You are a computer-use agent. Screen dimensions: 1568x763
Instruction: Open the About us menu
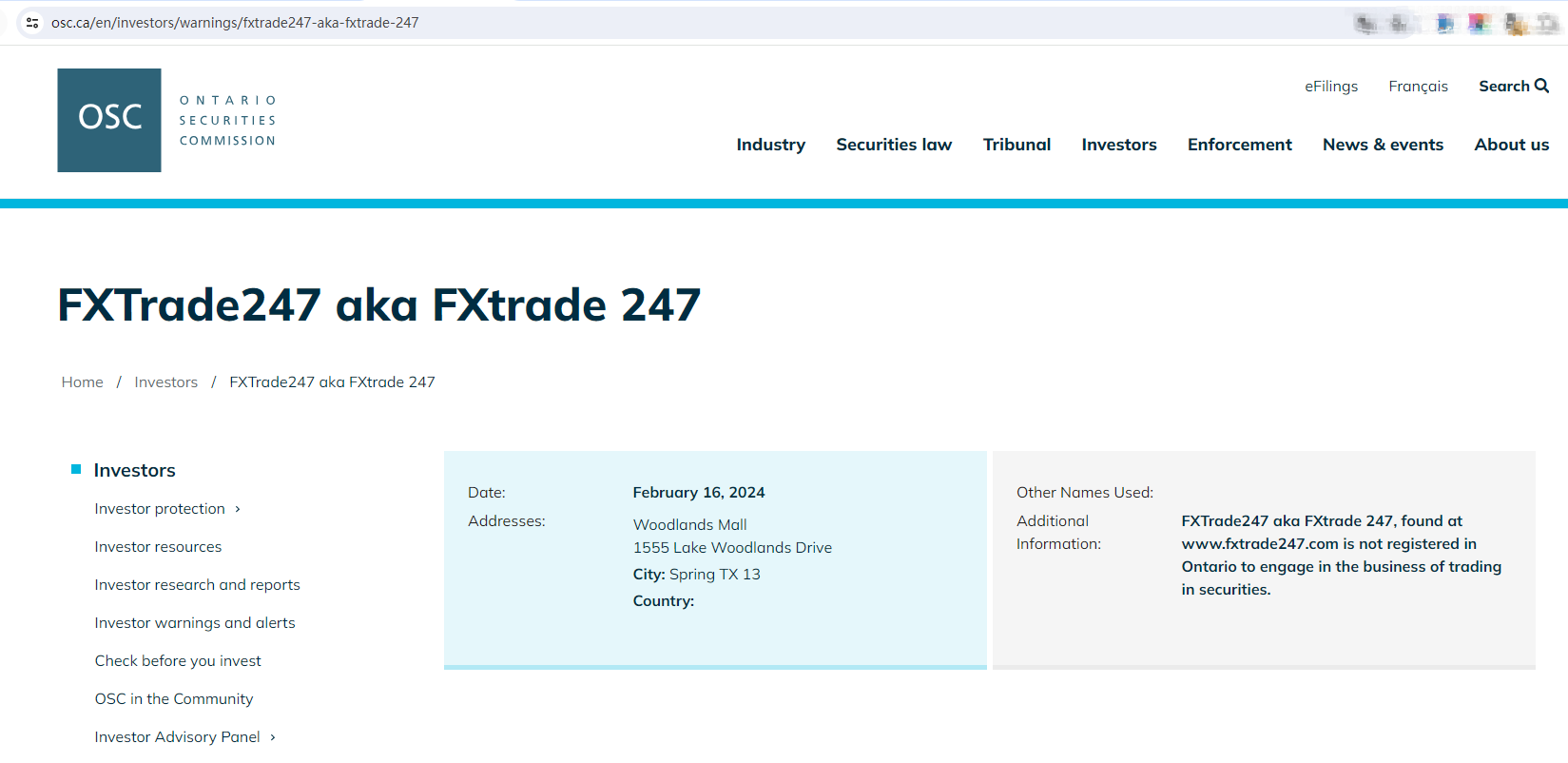1511,145
